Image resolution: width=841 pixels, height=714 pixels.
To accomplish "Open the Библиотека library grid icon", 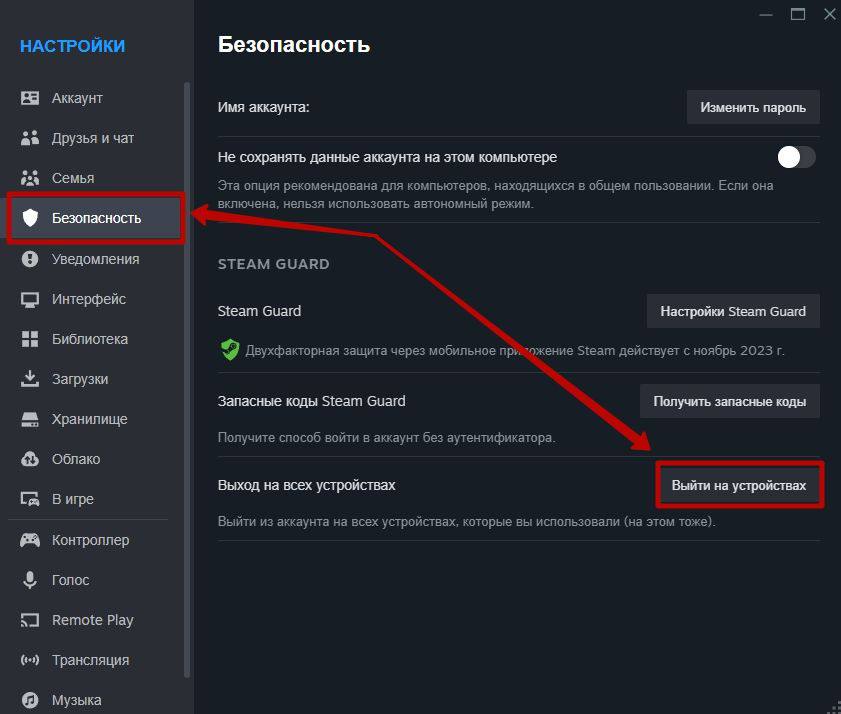I will coord(31,339).
